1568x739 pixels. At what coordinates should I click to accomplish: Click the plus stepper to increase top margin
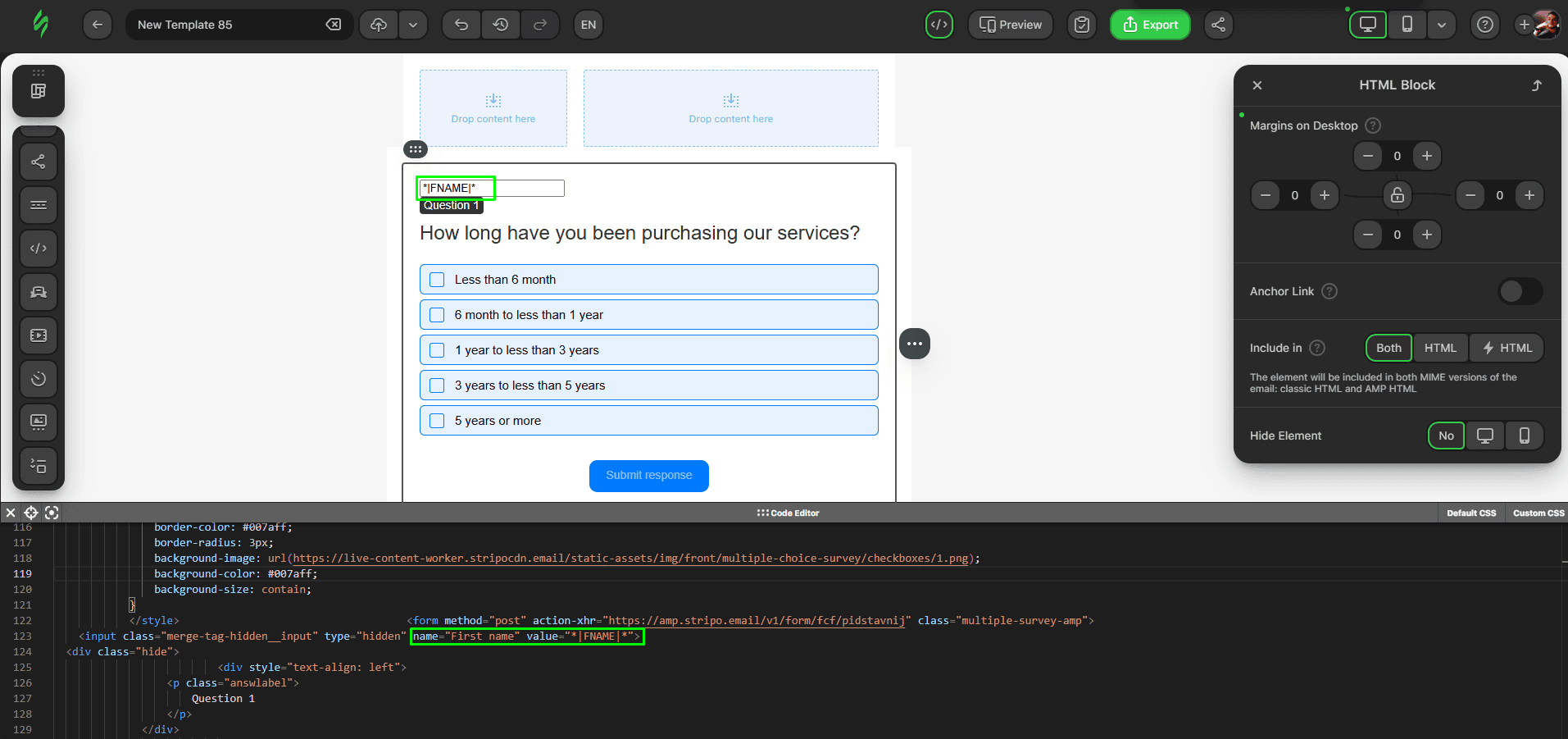pyautogui.click(x=1427, y=156)
